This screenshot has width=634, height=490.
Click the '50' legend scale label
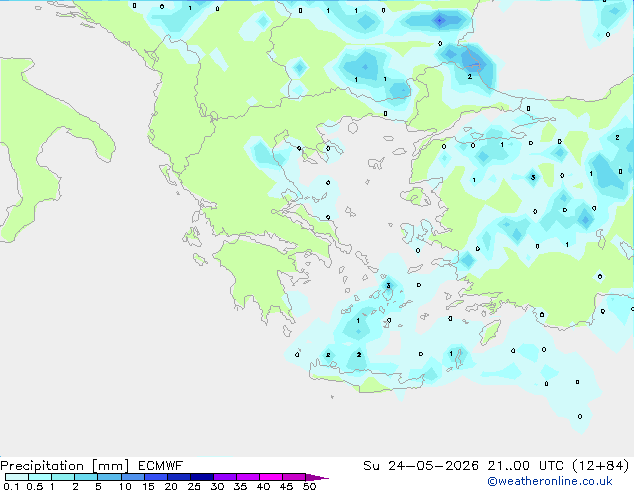click(309, 486)
